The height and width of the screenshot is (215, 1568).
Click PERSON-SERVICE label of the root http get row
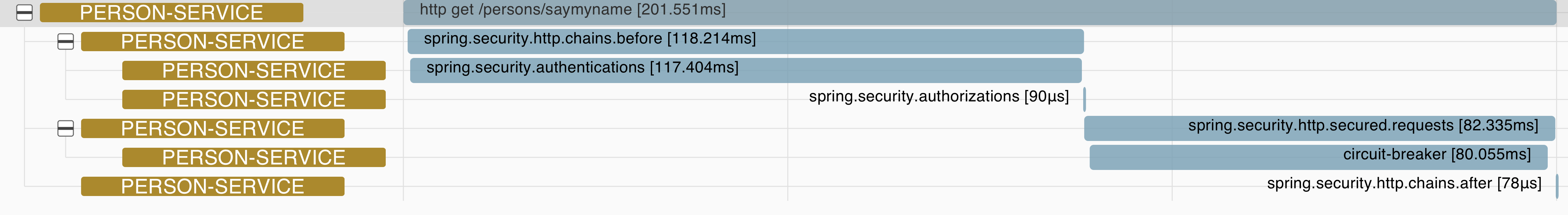coord(171,13)
